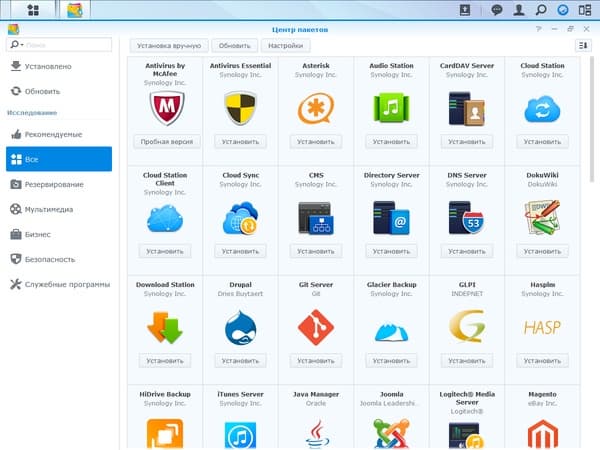This screenshot has width=600, height=450.
Task: Open the blue widgets status icon
Action: pyautogui.click(x=563, y=10)
